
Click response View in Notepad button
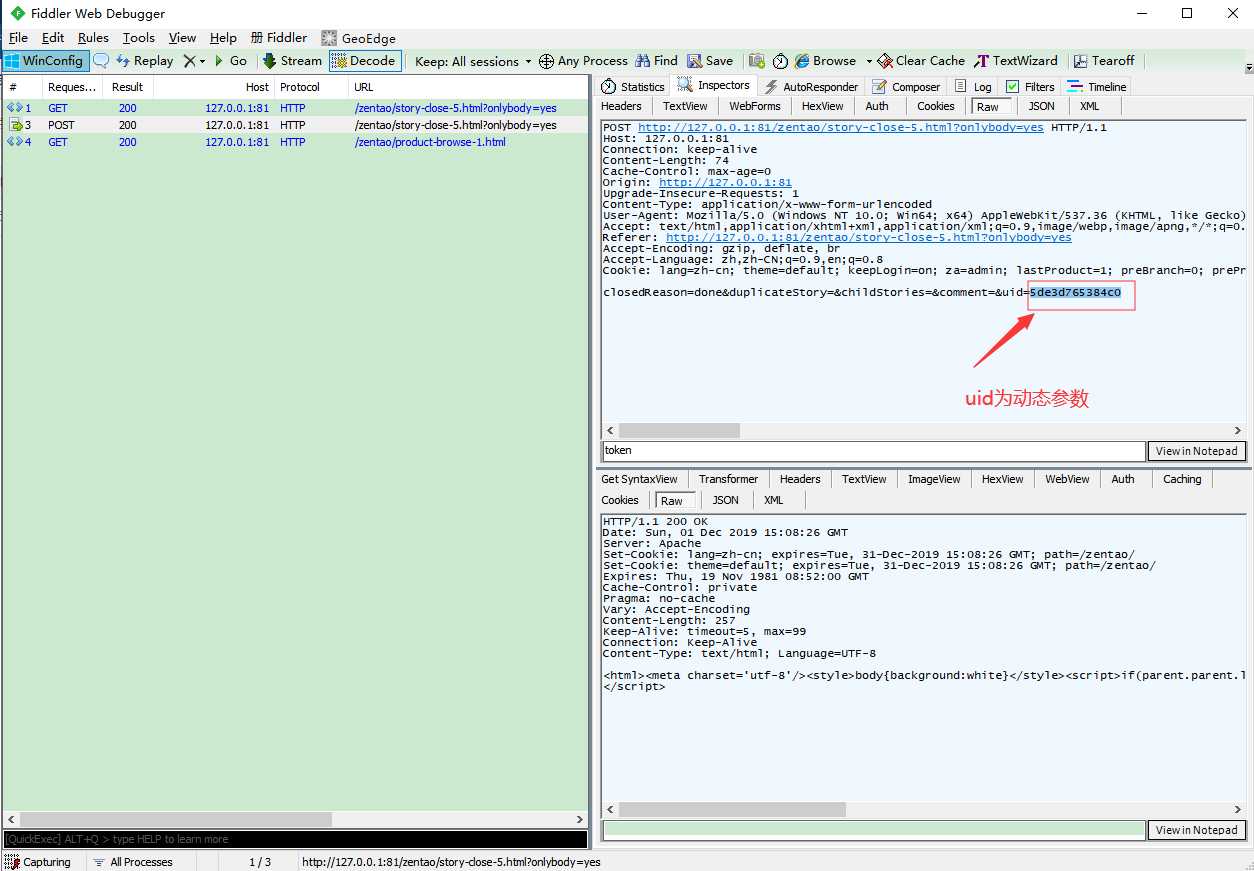pyautogui.click(x=1197, y=830)
